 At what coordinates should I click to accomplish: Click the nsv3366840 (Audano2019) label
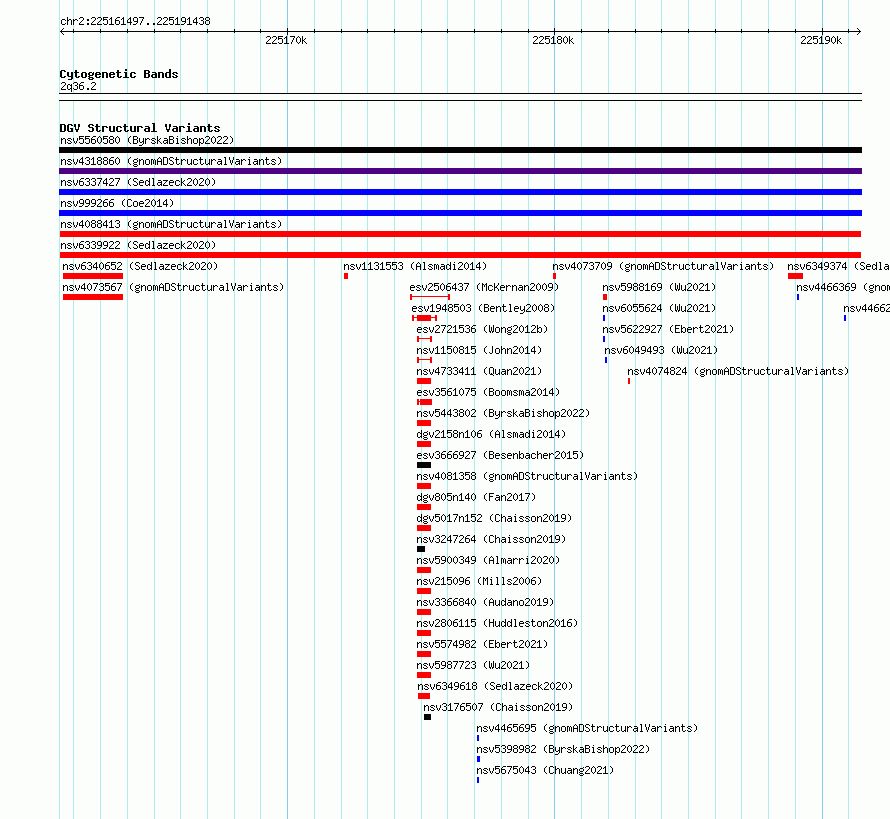(485, 602)
